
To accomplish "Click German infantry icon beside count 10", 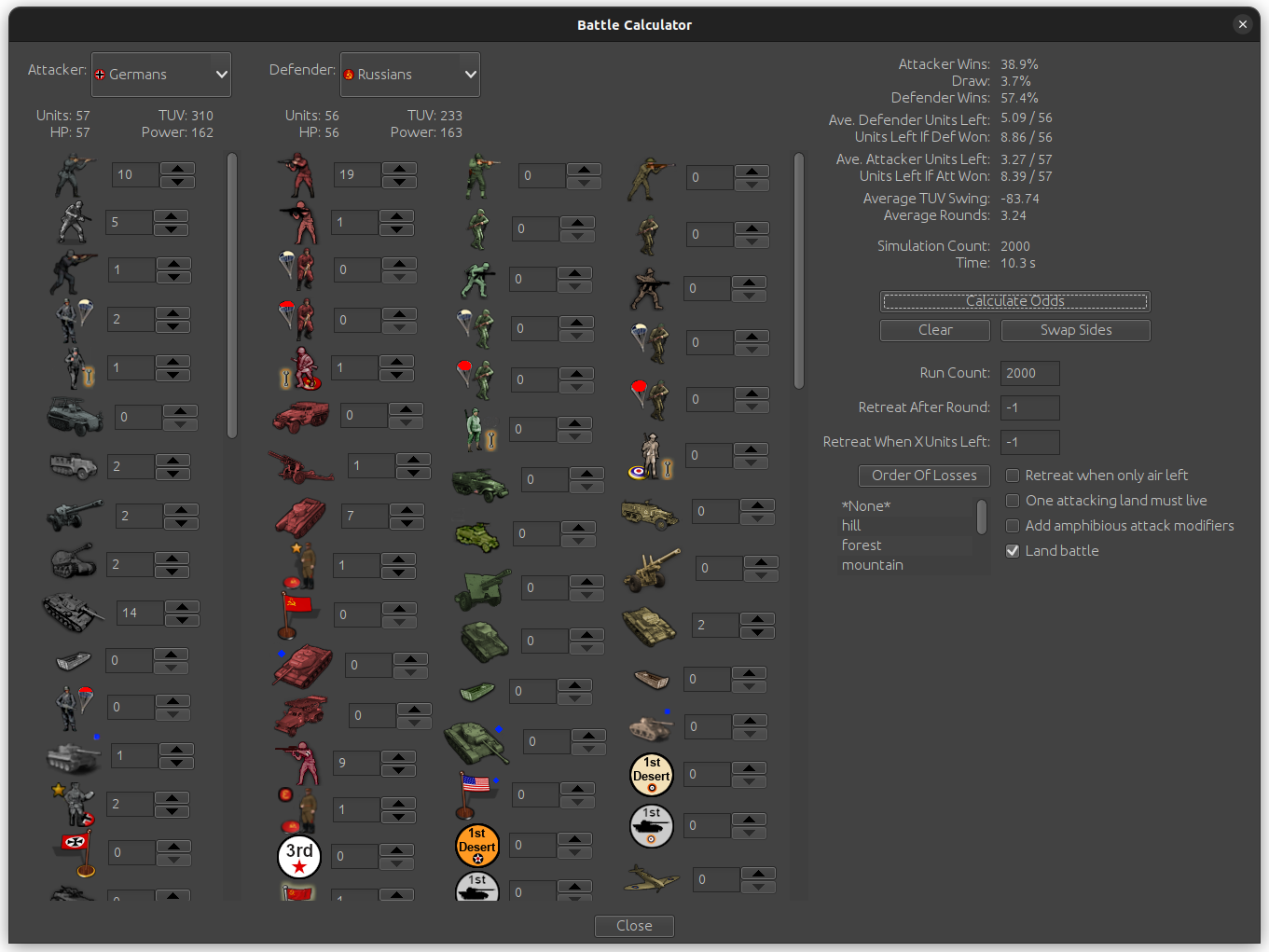I will pos(75,174).
